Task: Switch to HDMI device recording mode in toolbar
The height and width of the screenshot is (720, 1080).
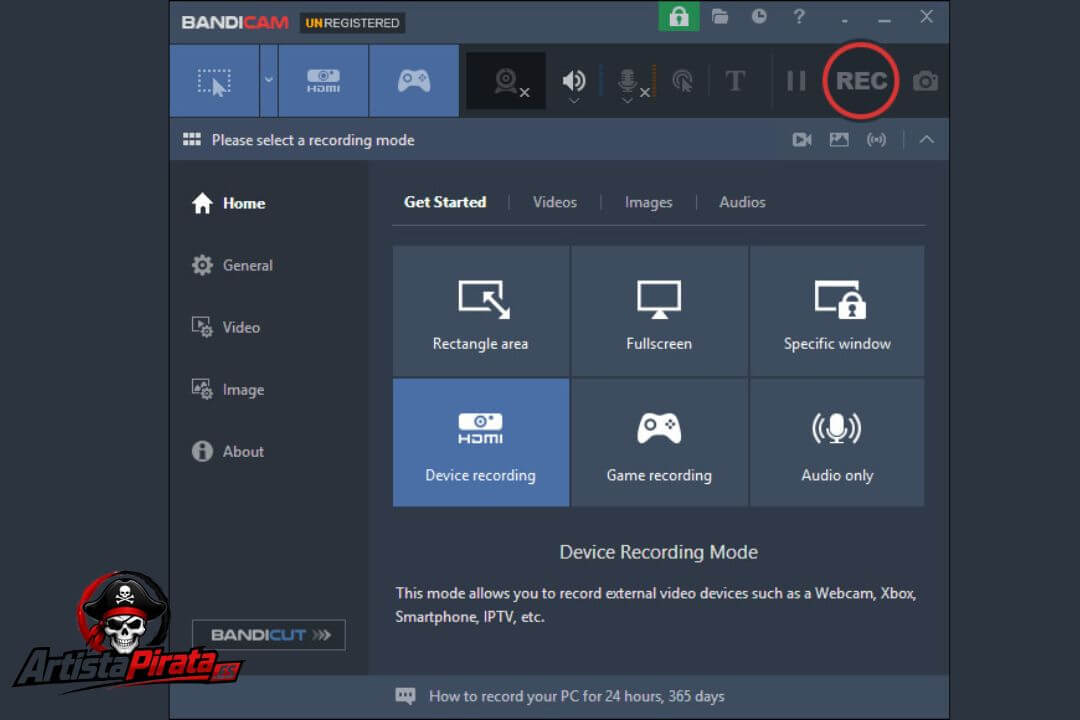Action: click(x=323, y=81)
